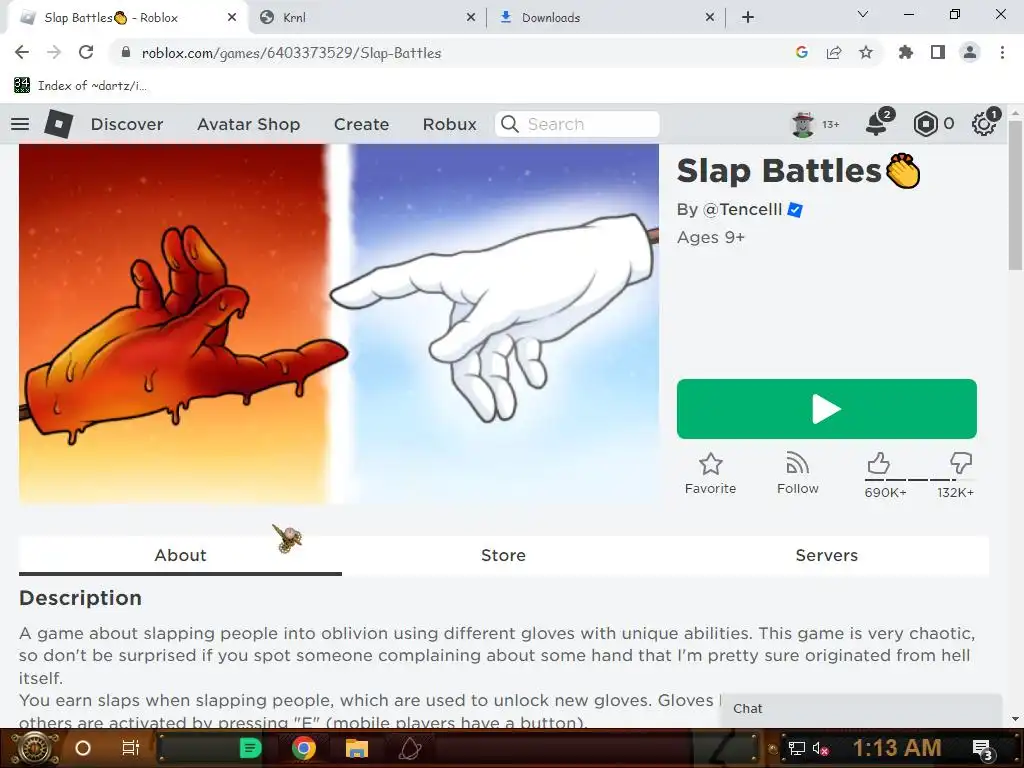This screenshot has height=768, width=1024.
Task: Follow the Slap Battles game
Action: (x=797, y=474)
